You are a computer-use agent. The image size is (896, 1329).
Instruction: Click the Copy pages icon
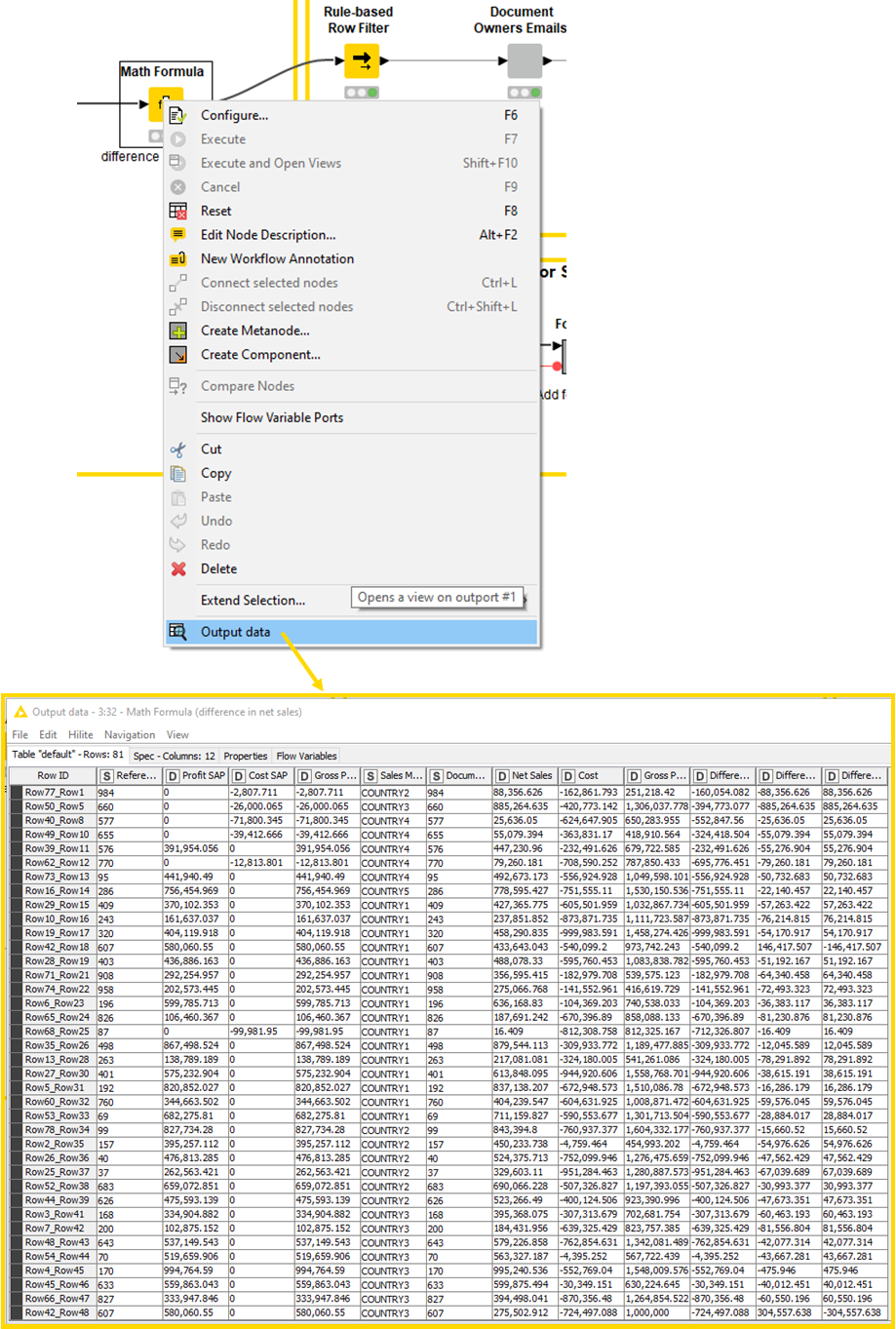(x=177, y=474)
